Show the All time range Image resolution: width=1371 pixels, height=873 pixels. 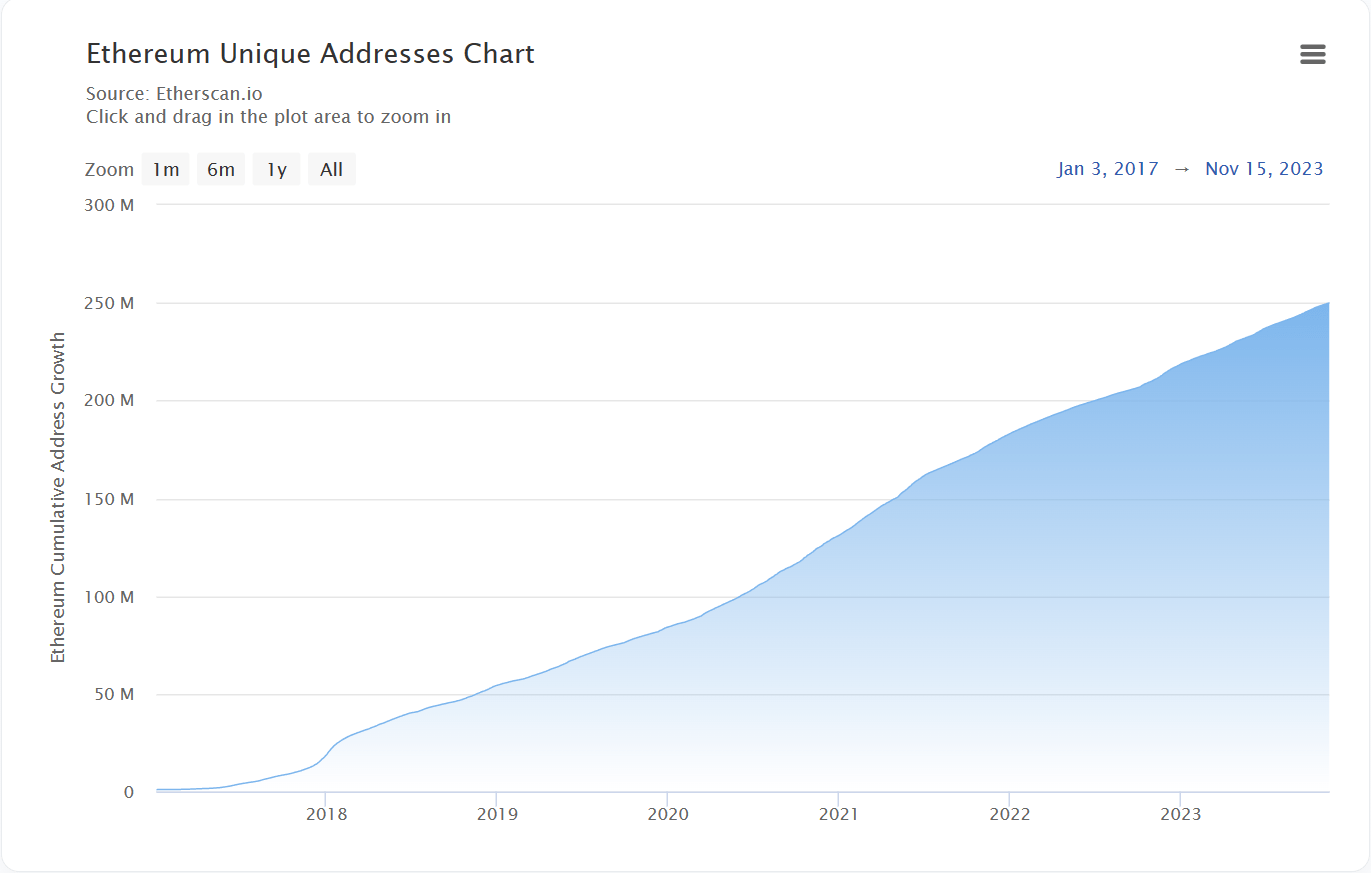coord(332,170)
